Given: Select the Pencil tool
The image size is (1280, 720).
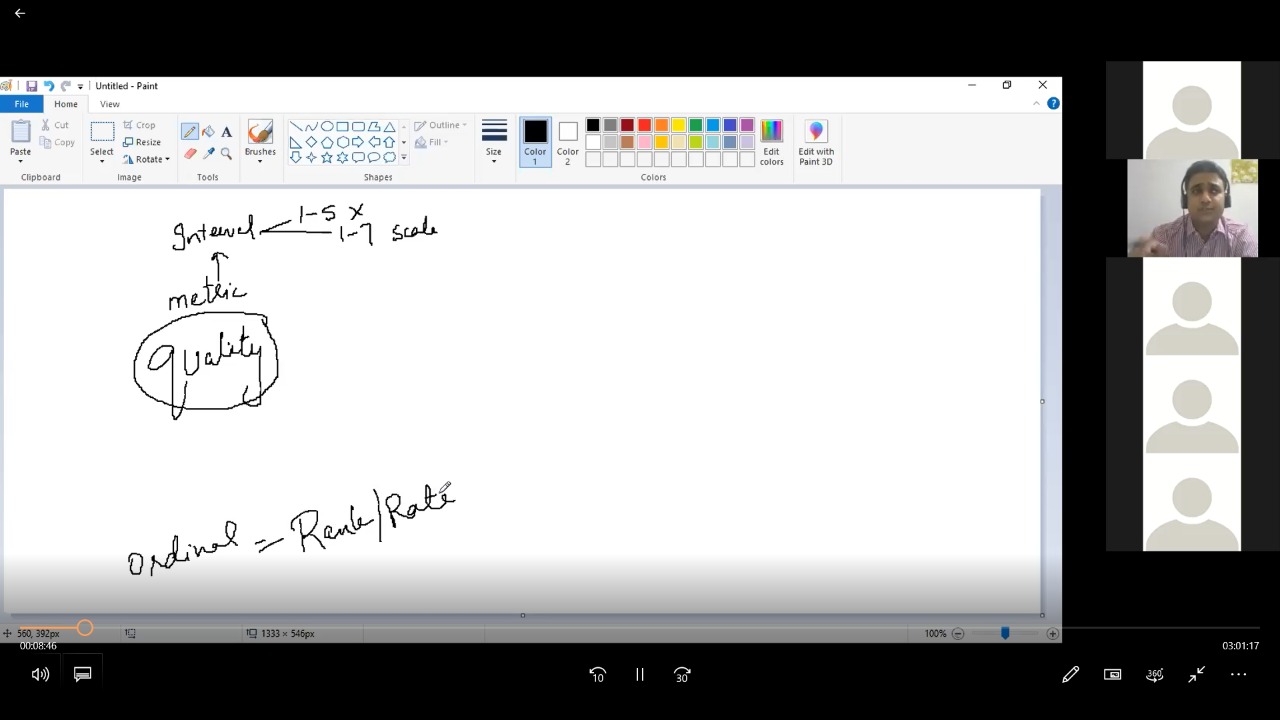Looking at the screenshot, I should (190, 132).
